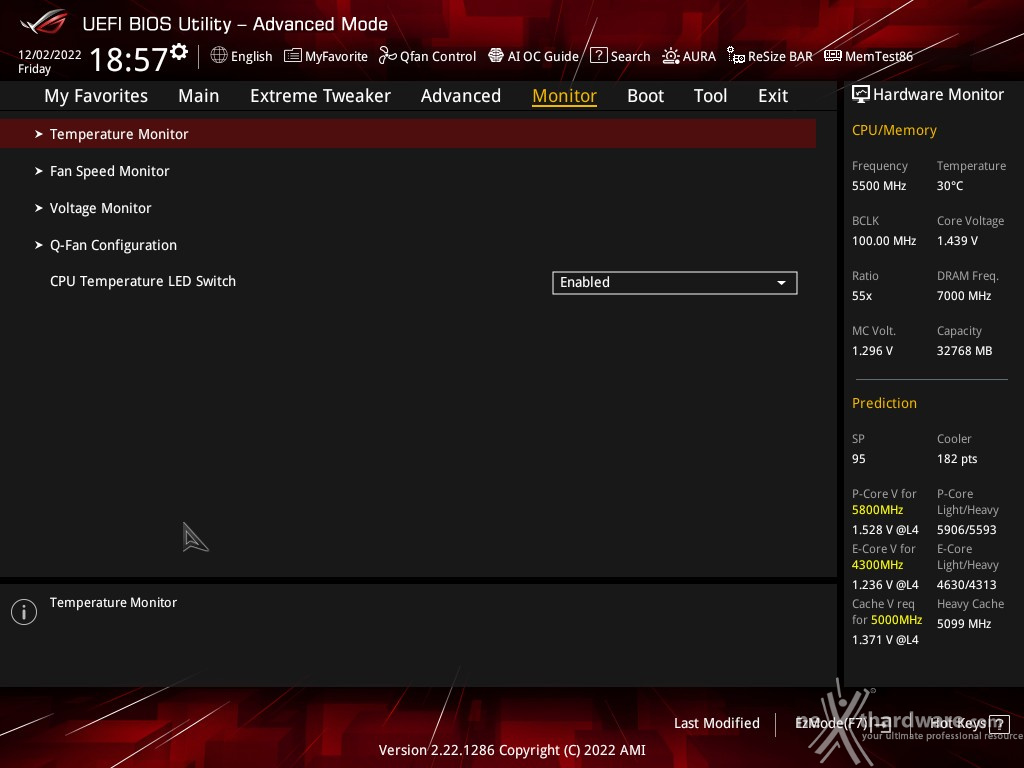Change language via English label
This screenshot has height=768, width=1024.
click(x=251, y=56)
